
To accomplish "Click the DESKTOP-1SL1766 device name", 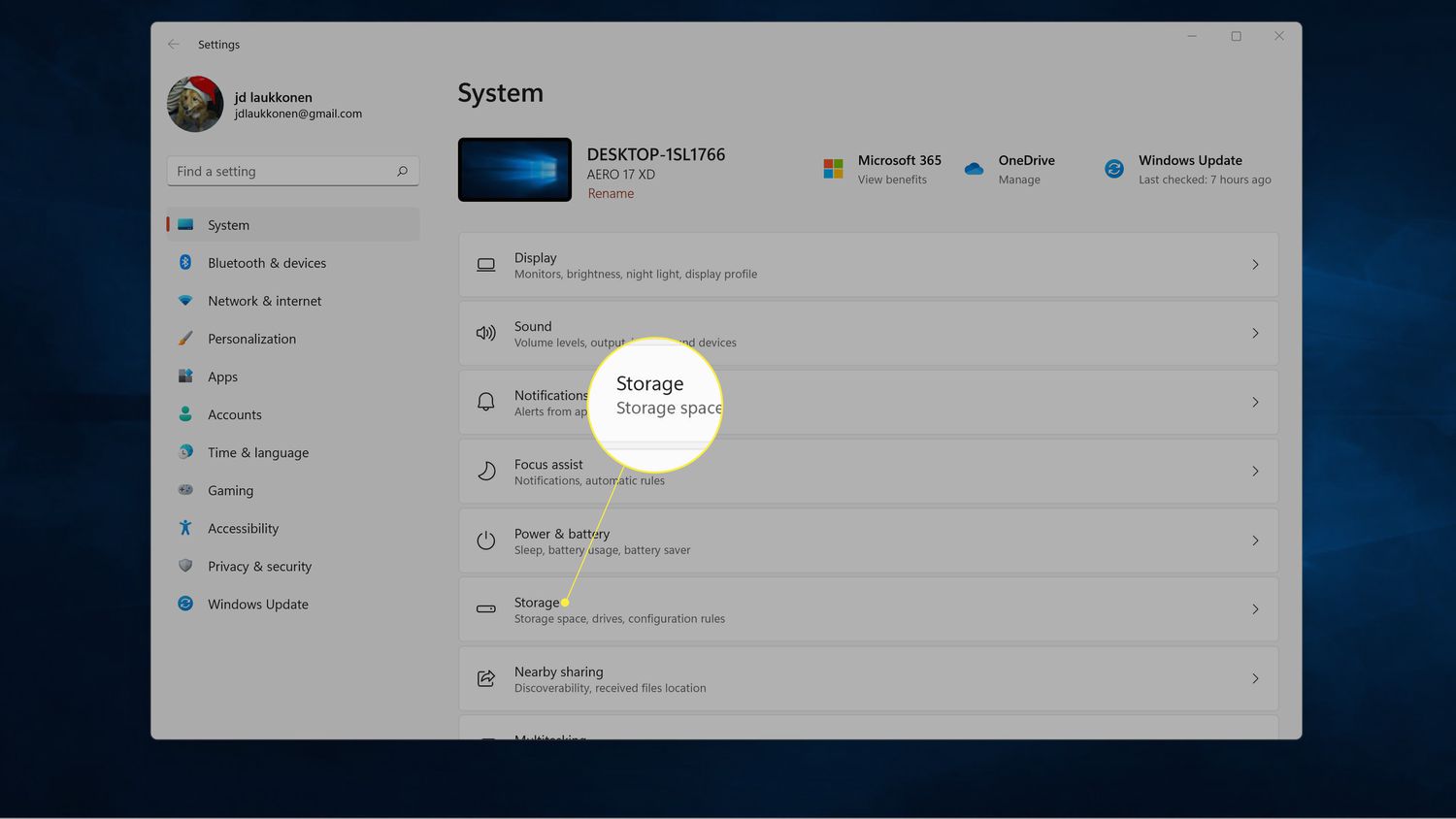I will [656, 154].
